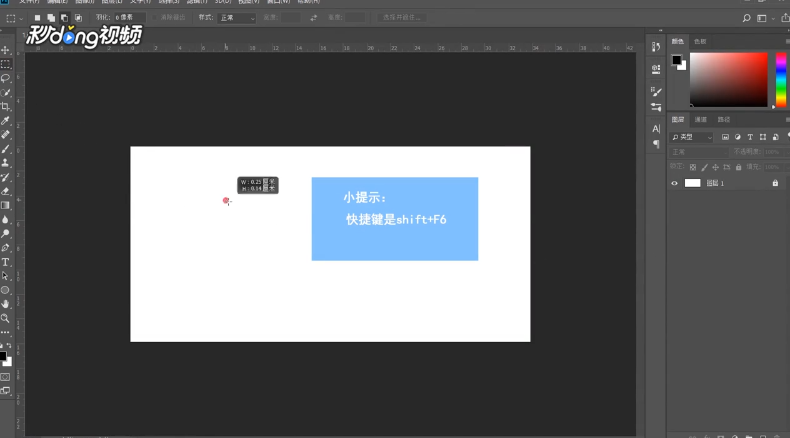The height and width of the screenshot is (438, 790).
Task: Toggle the 消除锯齿 anti-alias checkbox
Action: [x=155, y=18]
